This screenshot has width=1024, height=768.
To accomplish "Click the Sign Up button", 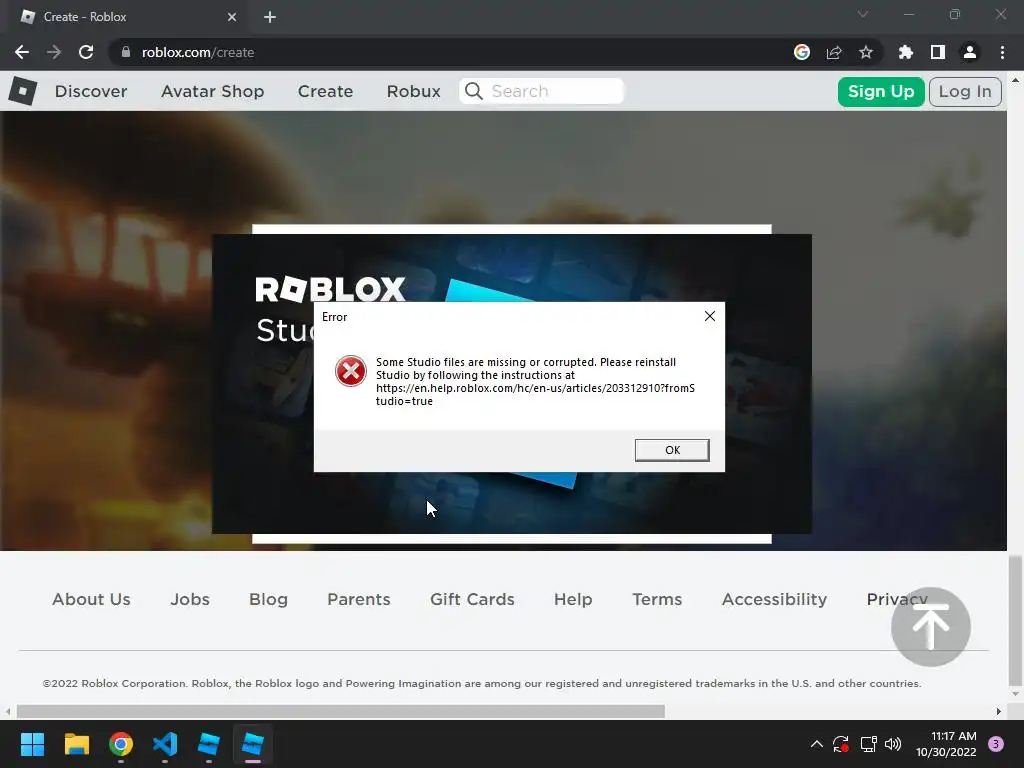I will [x=881, y=91].
